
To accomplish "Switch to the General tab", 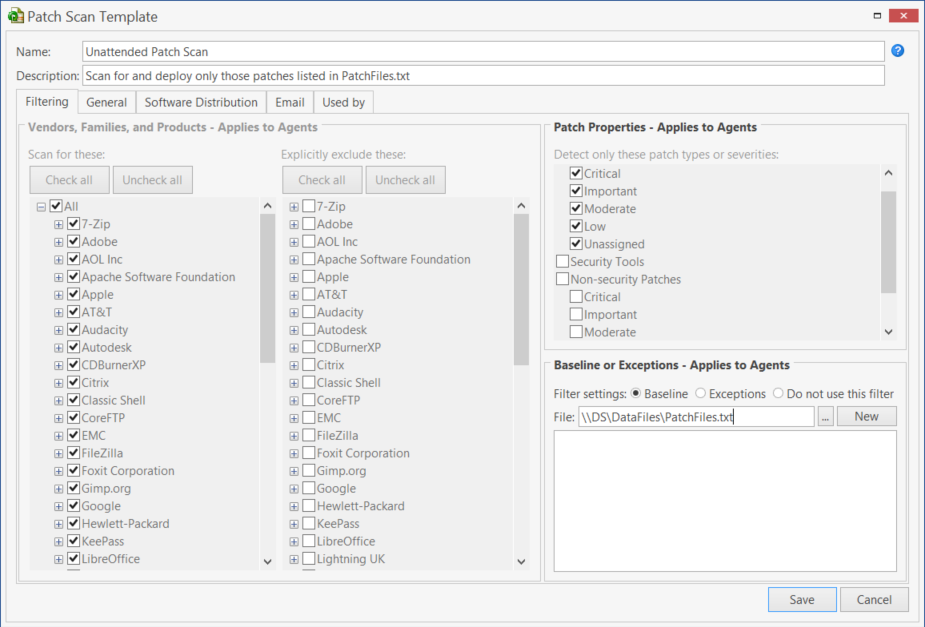I will (x=106, y=102).
